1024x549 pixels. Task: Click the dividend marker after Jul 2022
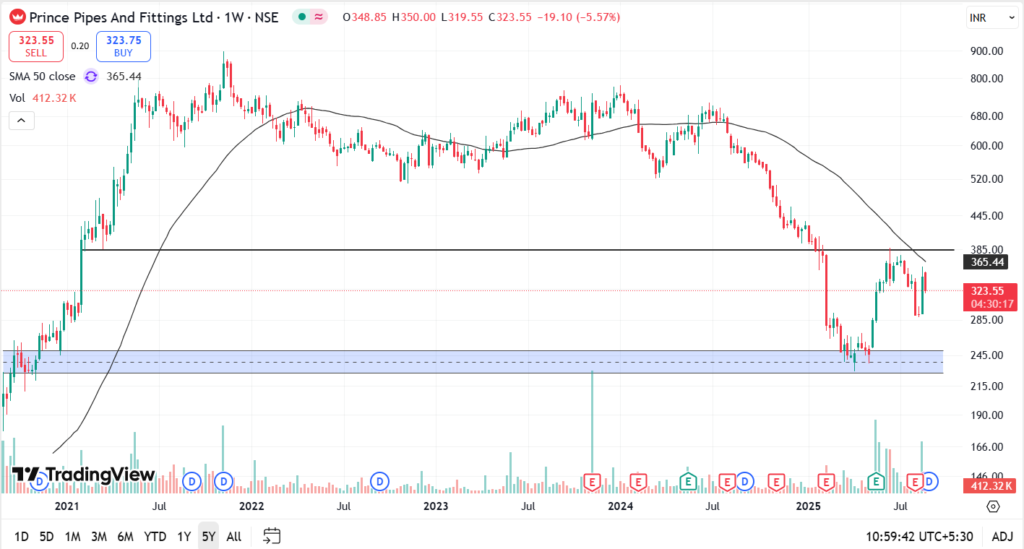pos(379,482)
